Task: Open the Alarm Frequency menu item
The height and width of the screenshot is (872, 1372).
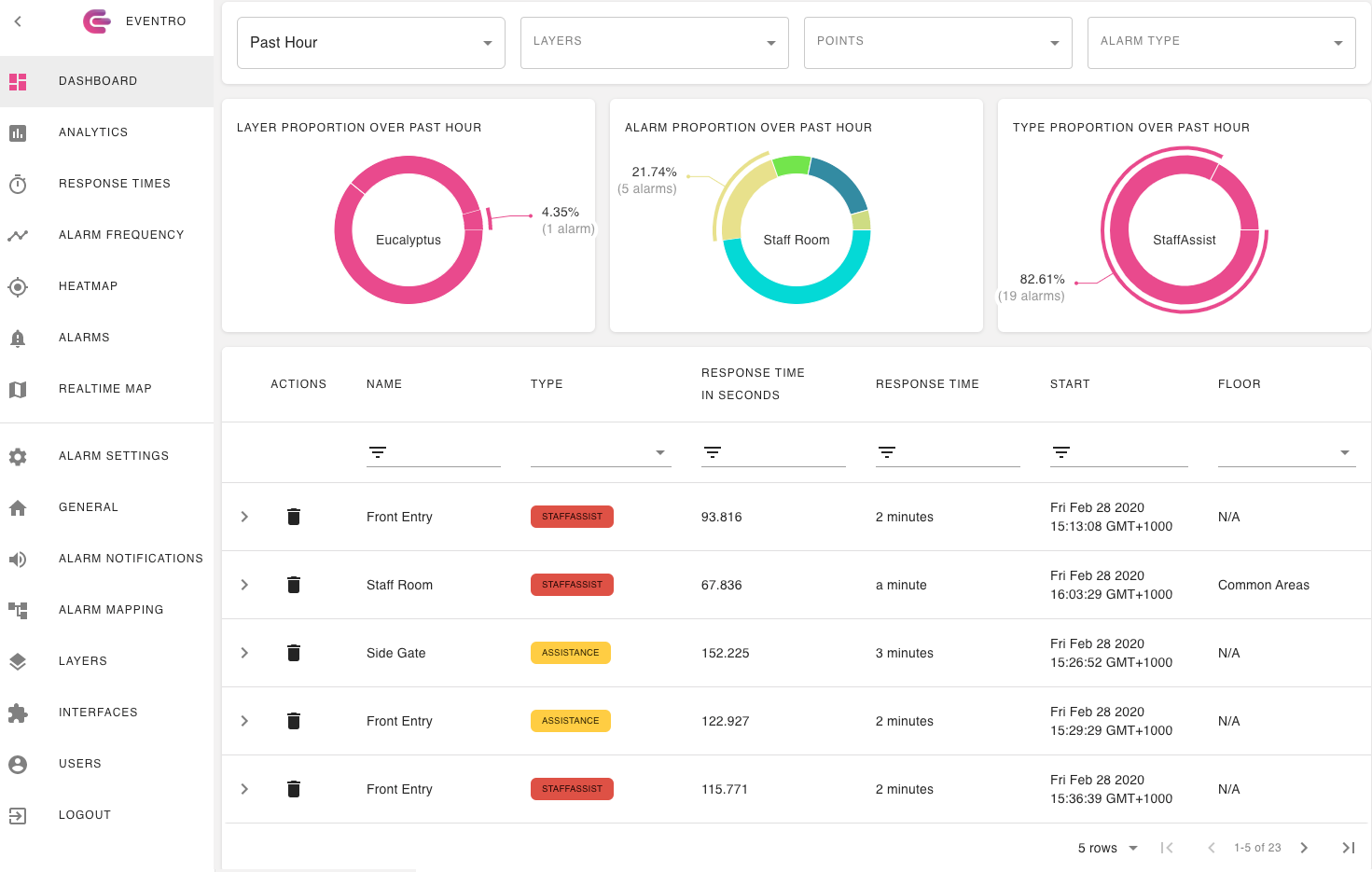Action: coord(107,235)
